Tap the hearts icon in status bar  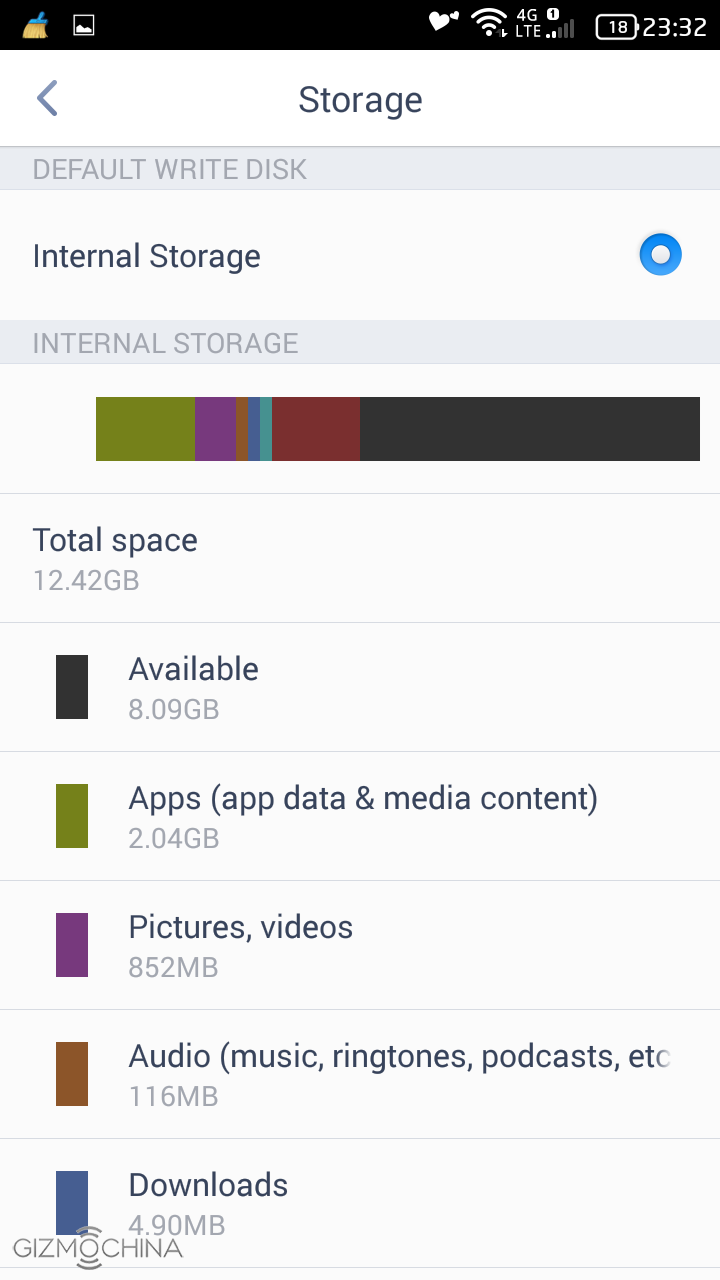coord(443,21)
